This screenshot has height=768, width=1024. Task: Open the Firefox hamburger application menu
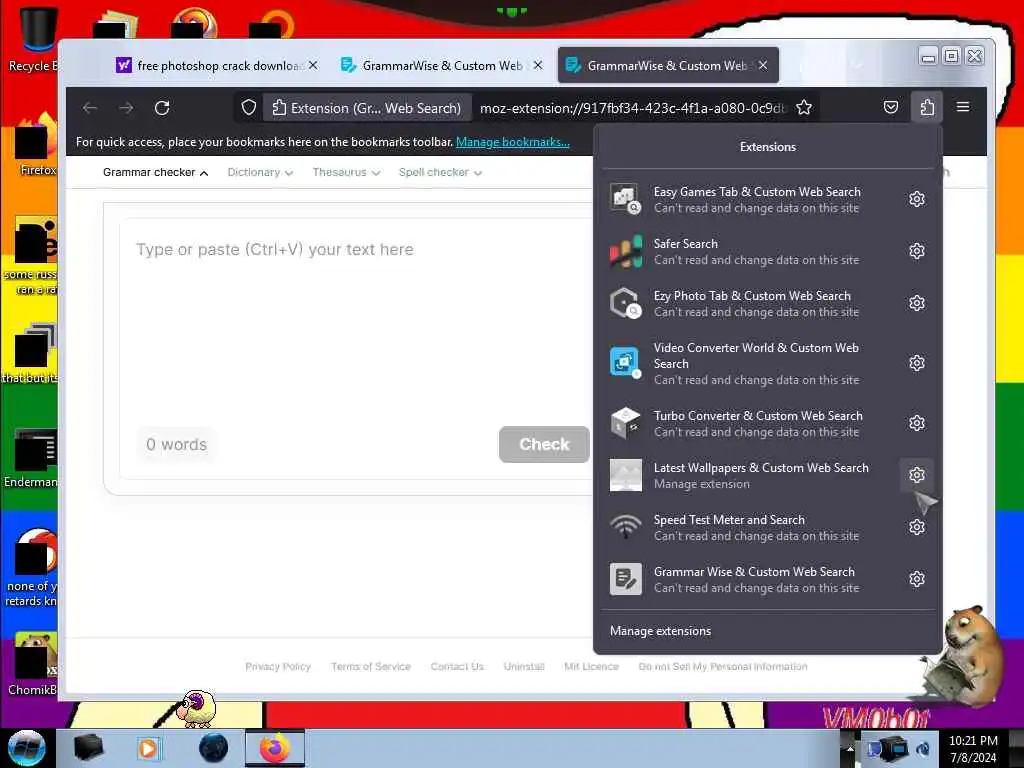(x=963, y=107)
